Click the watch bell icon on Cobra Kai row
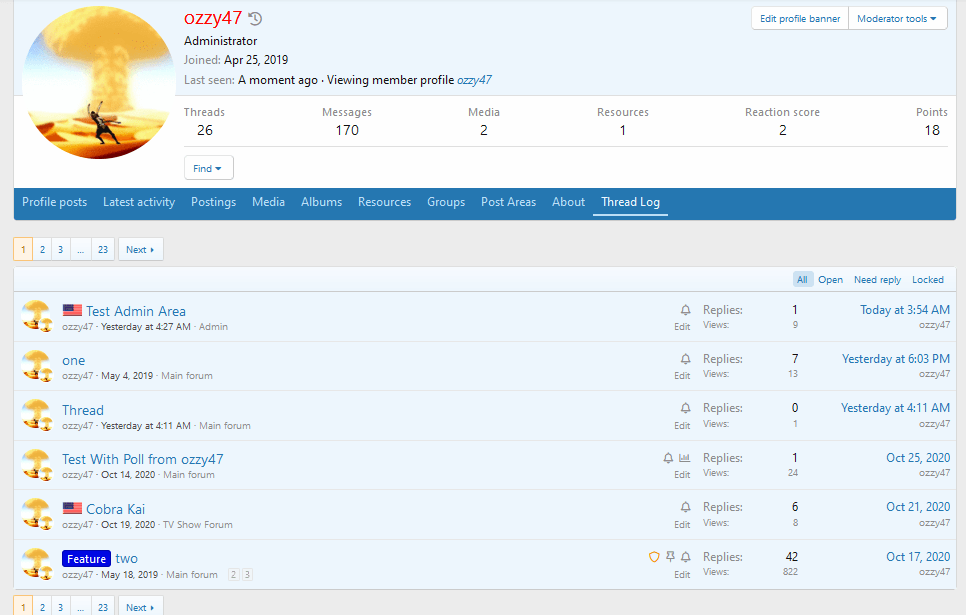Viewport: 966px width, 615px height. tap(685, 508)
